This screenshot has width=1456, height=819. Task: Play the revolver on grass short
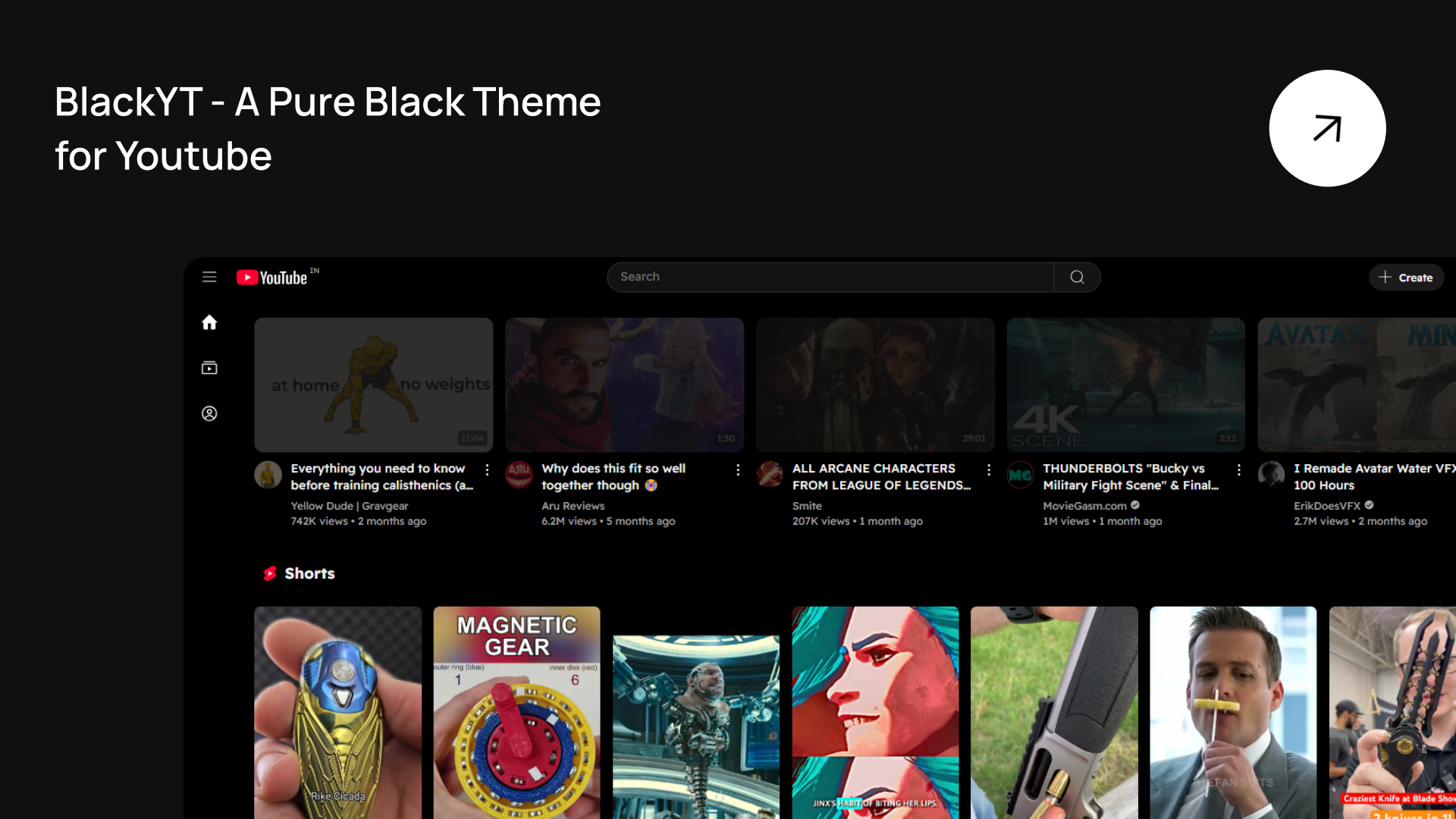point(1054,713)
